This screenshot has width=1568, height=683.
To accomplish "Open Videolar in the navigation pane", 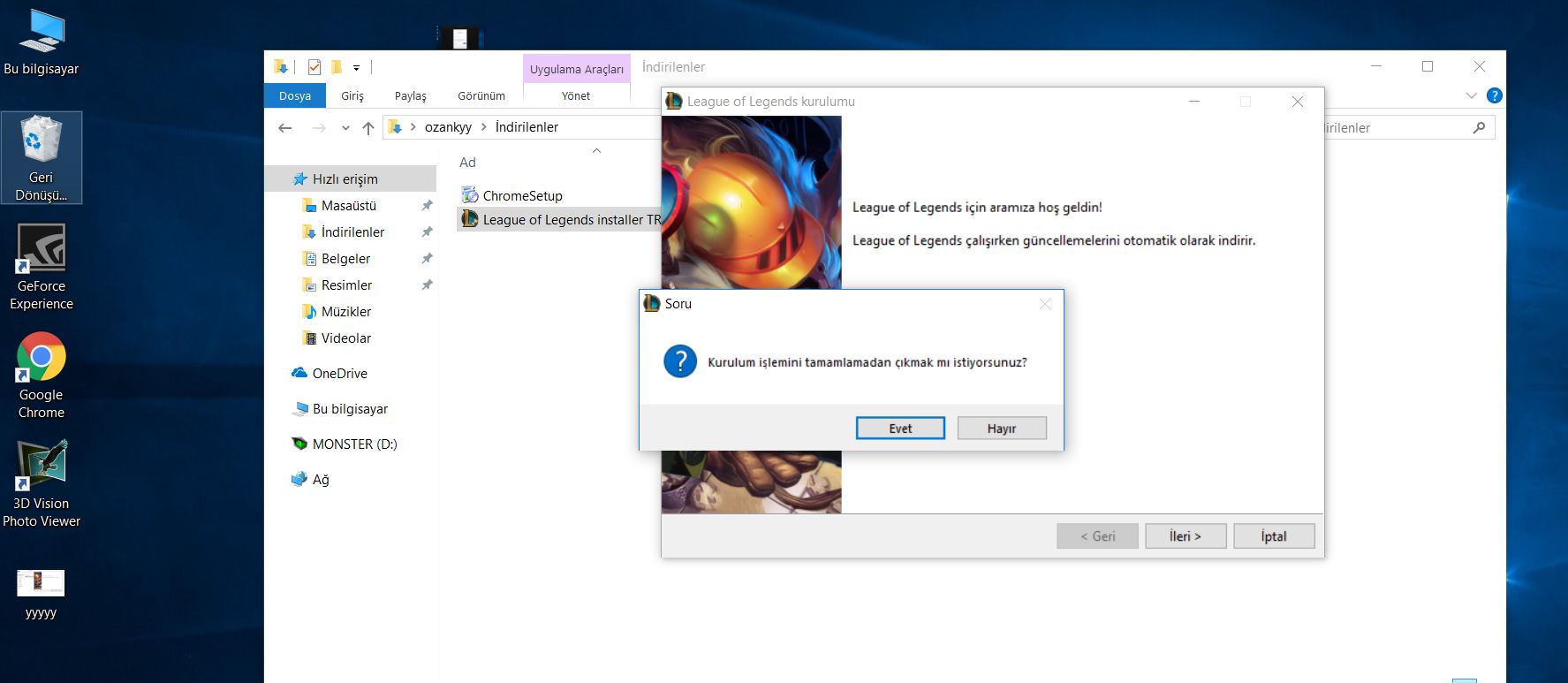I will tap(346, 338).
